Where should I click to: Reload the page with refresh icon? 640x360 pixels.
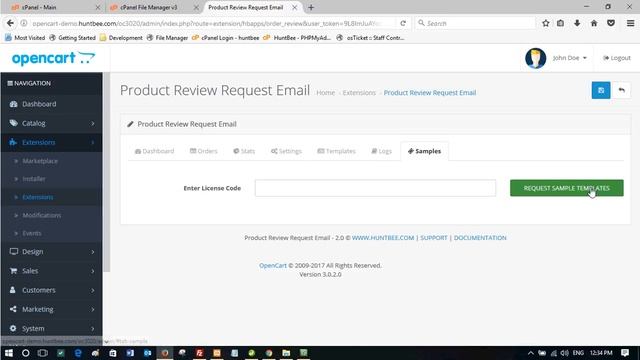(403, 23)
